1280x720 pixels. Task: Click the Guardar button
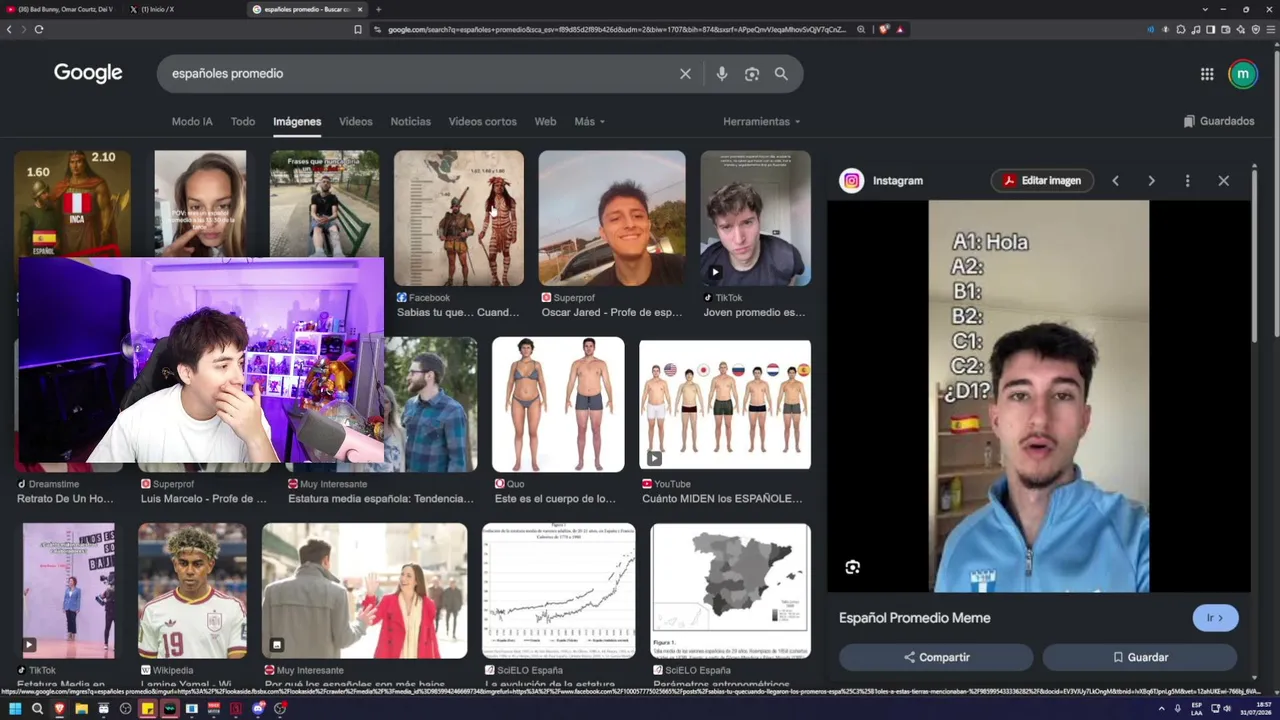[x=1140, y=657]
